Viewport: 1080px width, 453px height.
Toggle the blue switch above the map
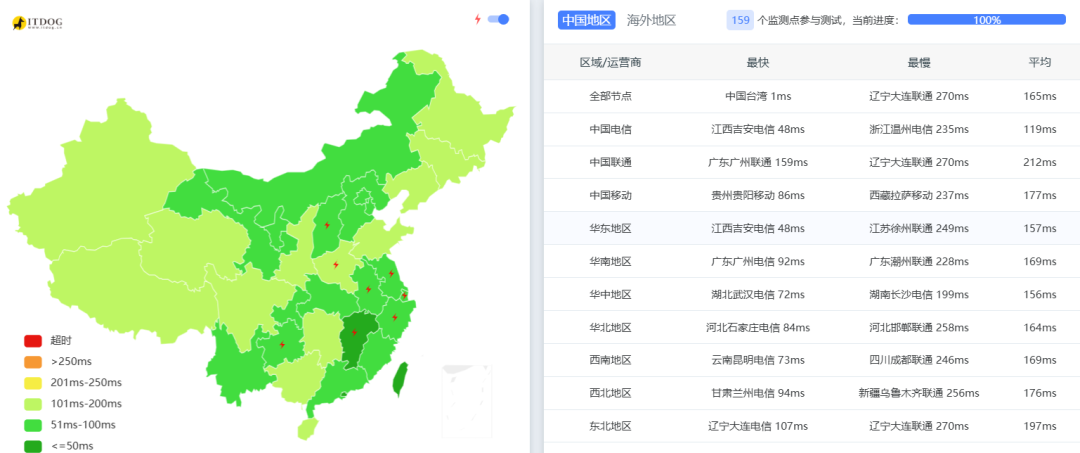click(498, 19)
